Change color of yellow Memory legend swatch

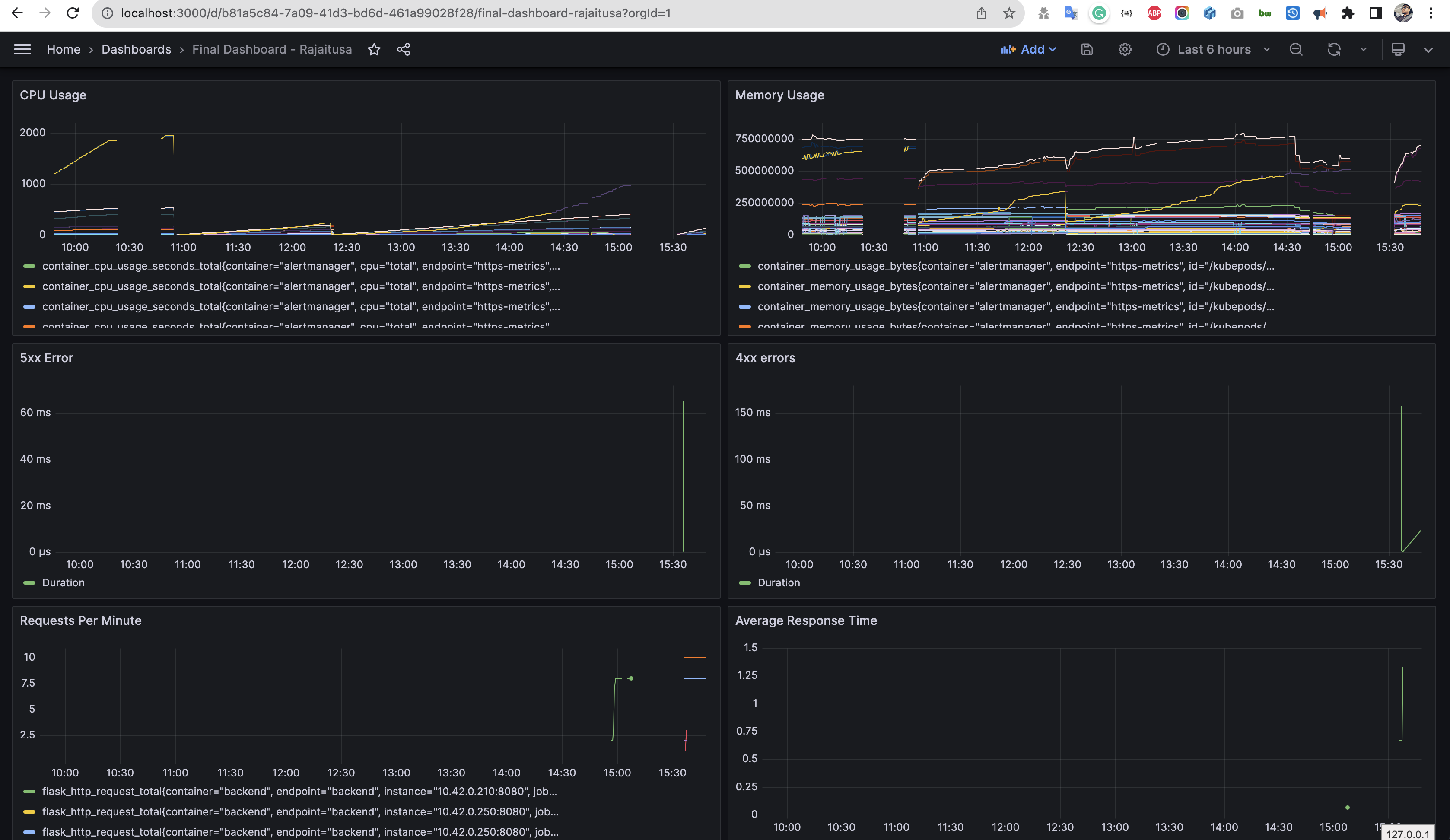click(744, 286)
